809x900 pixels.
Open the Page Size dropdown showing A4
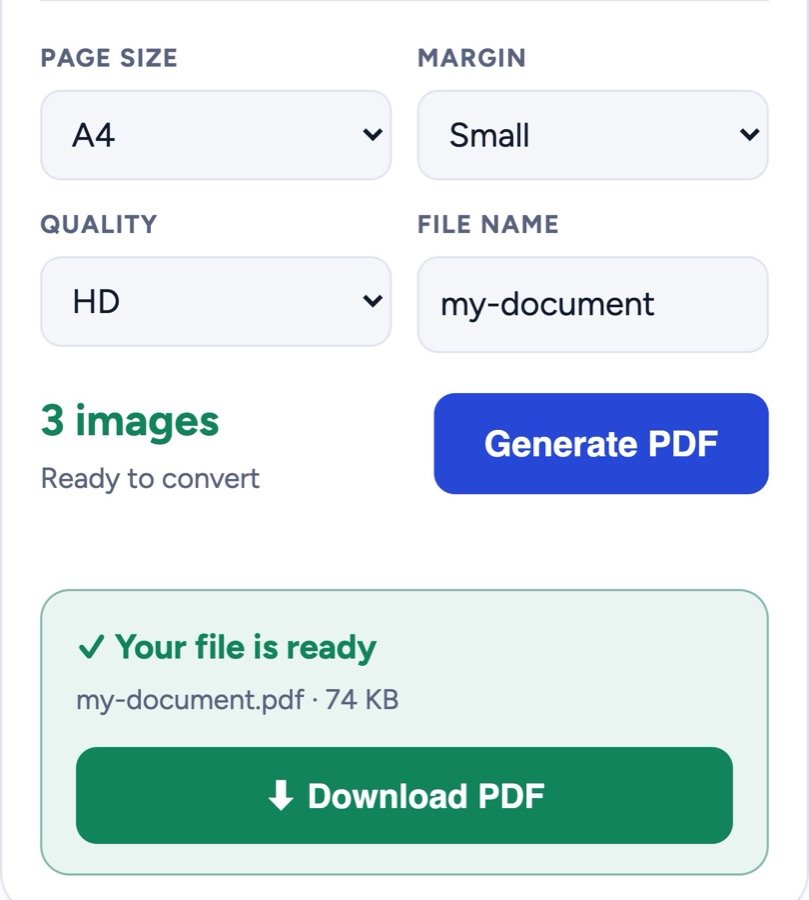point(216,135)
